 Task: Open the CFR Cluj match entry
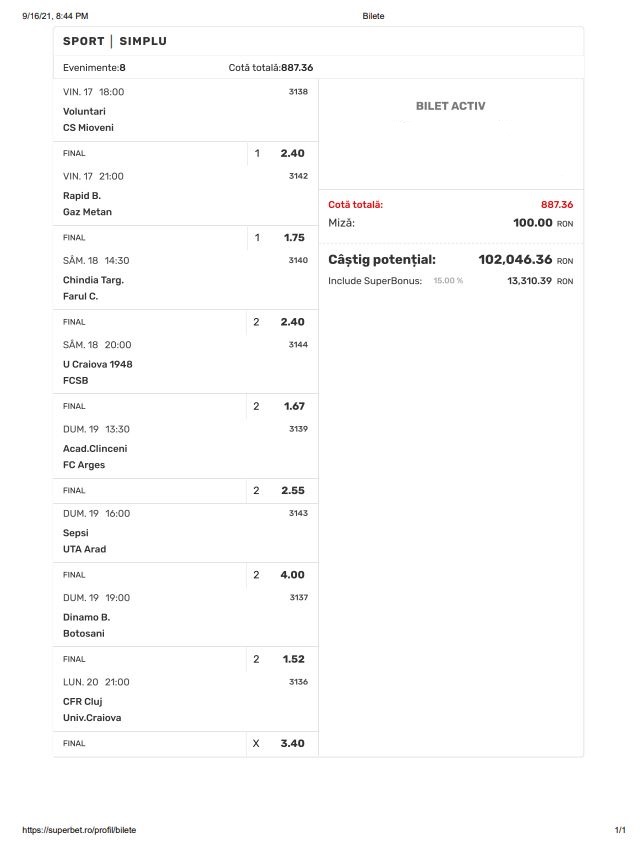click(x=83, y=701)
